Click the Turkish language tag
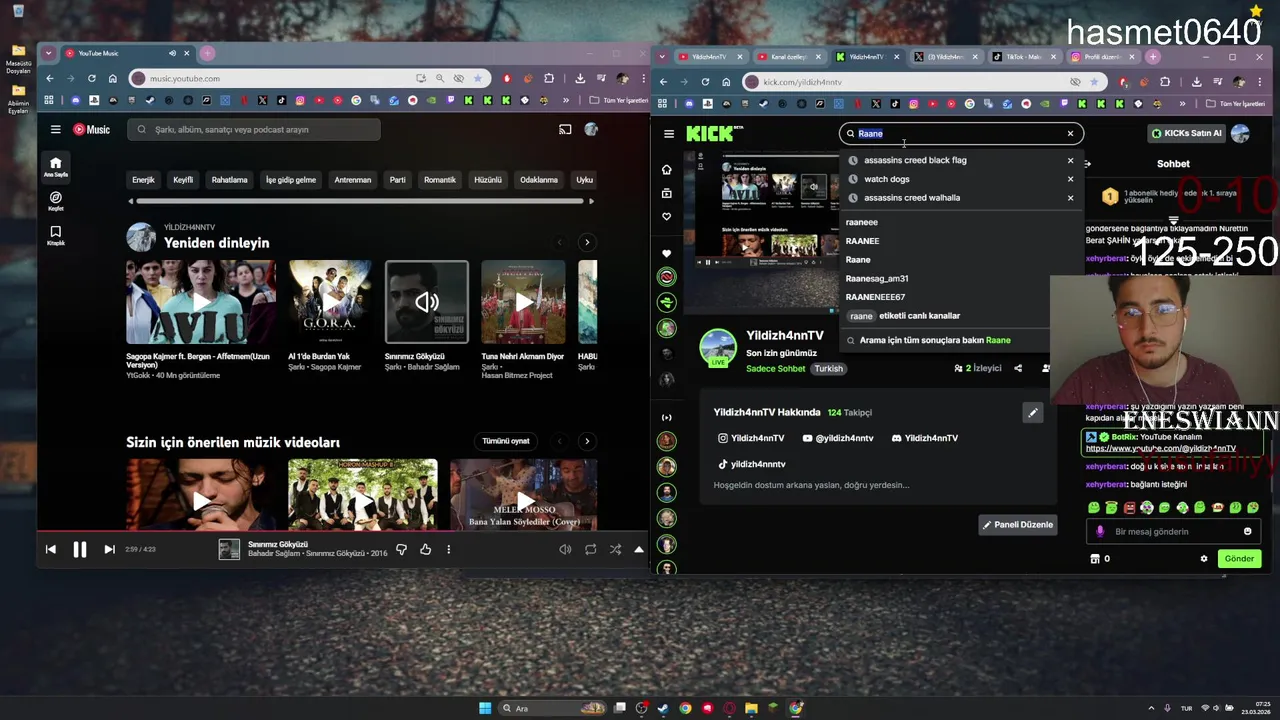Screen dimensions: 1280x720 [x=828, y=368]
